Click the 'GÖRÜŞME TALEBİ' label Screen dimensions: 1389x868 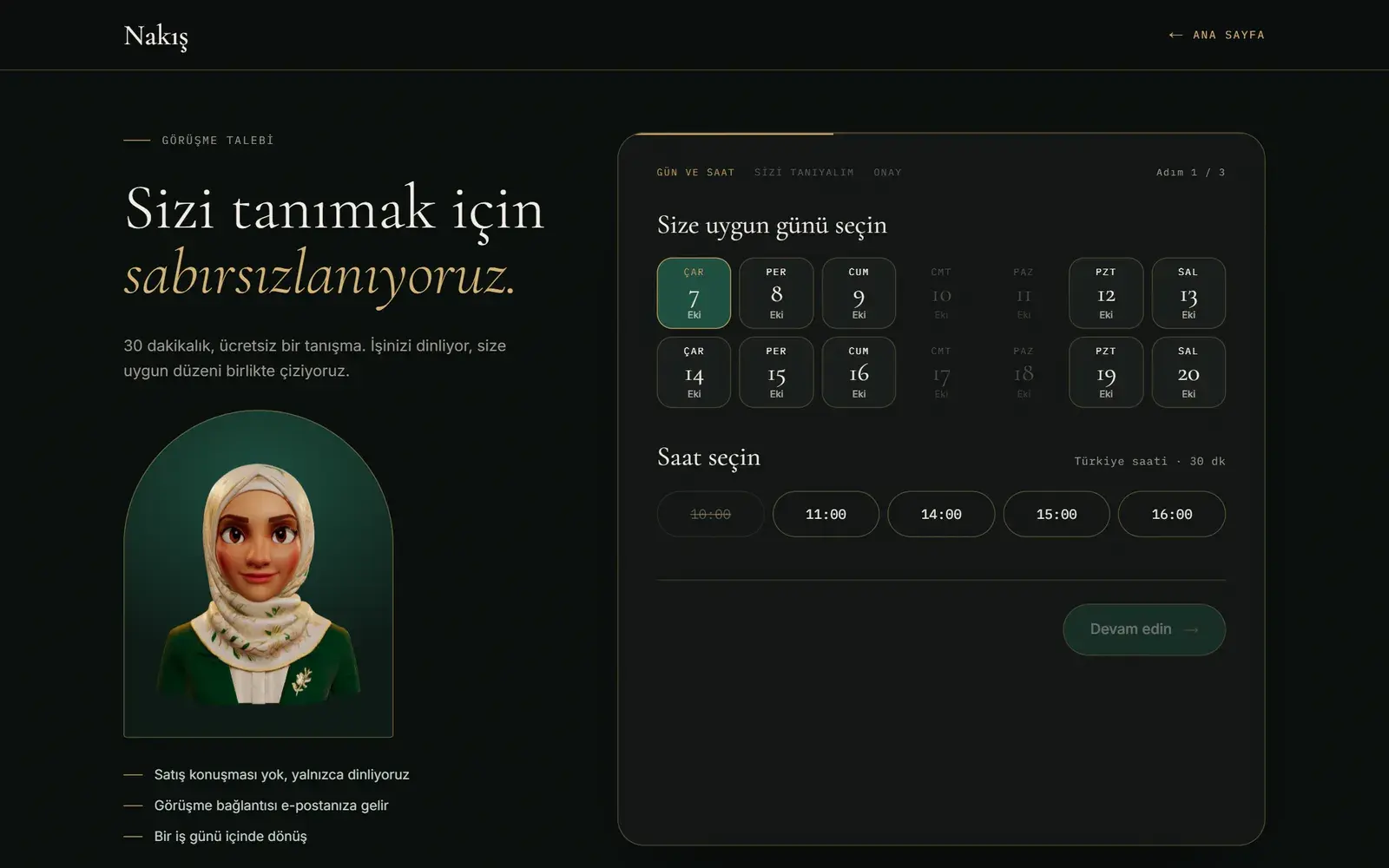(217, 140)
